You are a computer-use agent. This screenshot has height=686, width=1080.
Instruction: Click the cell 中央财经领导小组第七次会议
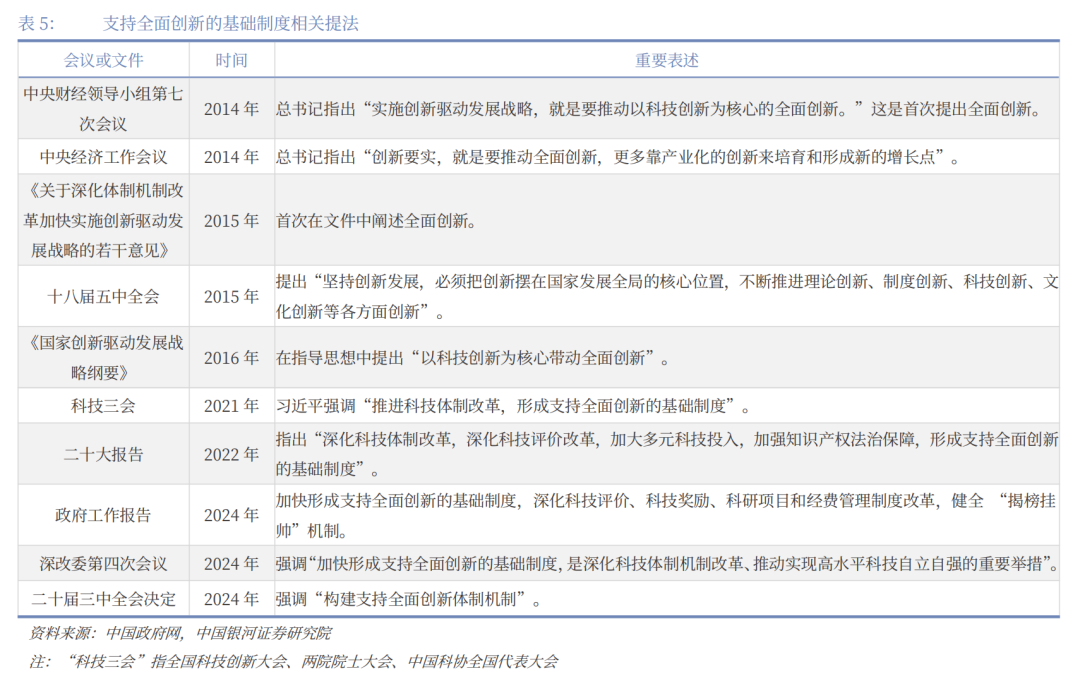pyautogui.click(x=103, y=109)
